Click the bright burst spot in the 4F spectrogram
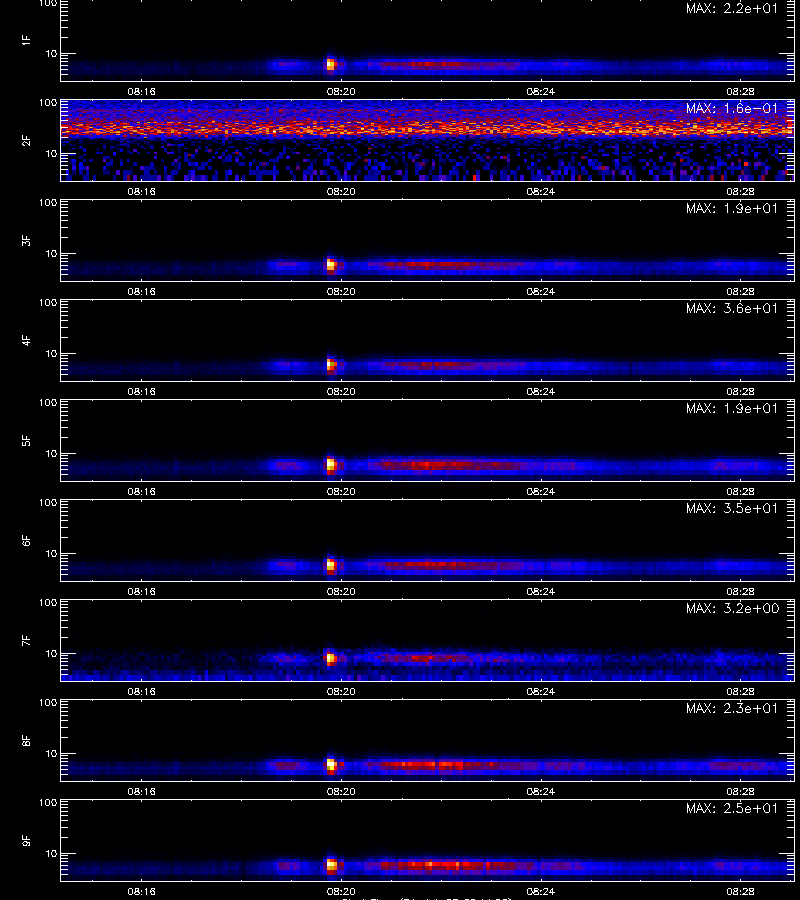The height and width of the screenshot is (900, 800). click(x=331, y=364)
